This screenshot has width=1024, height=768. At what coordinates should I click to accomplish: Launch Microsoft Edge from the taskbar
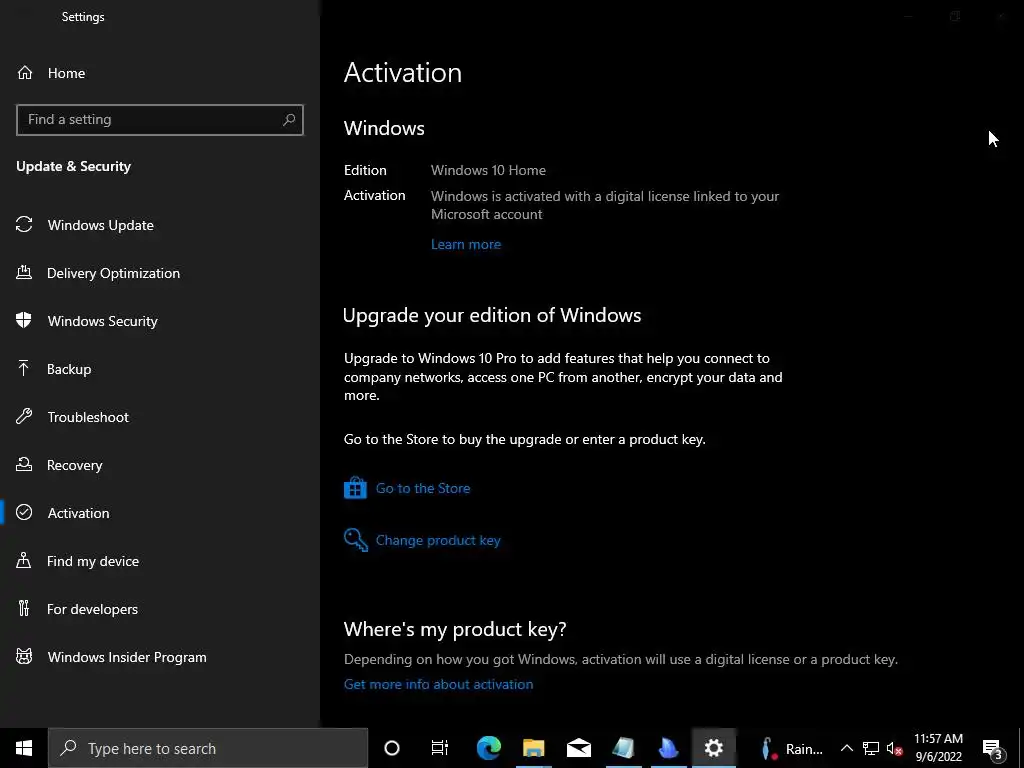[x=488, y=748]
